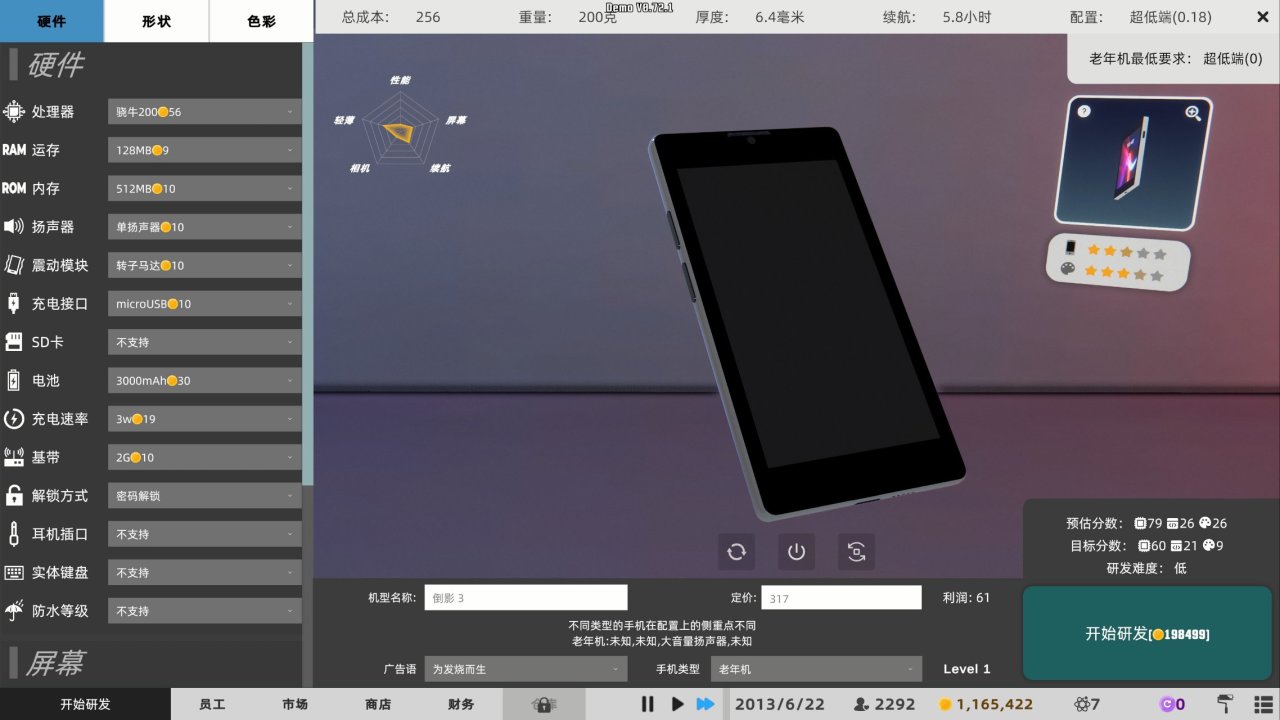The width and height of the screenshot is (1280, 720).
Task: Click the paint roller icon
Action: pos(1225,704)
